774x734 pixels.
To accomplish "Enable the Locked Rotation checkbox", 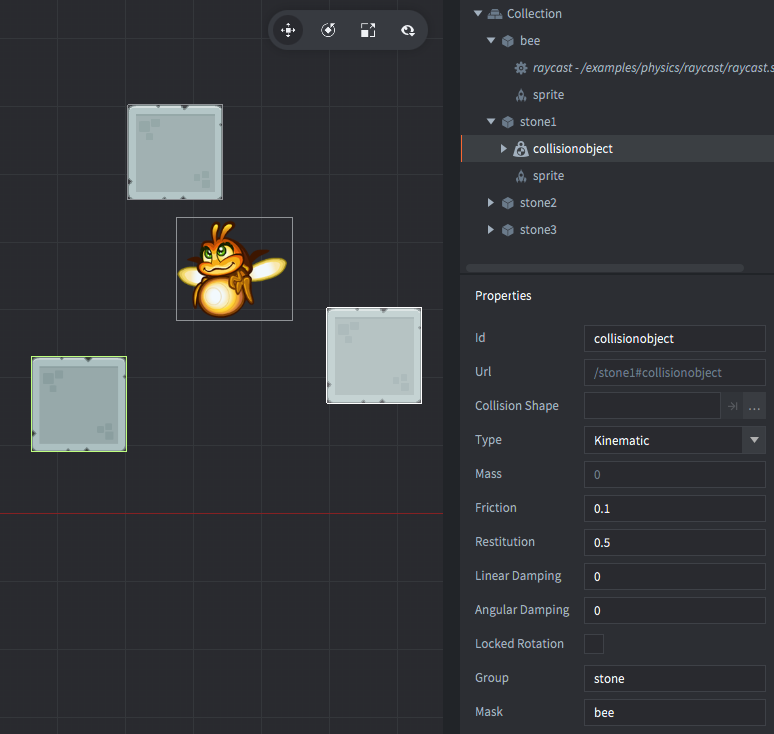I will tap(594, 644).
